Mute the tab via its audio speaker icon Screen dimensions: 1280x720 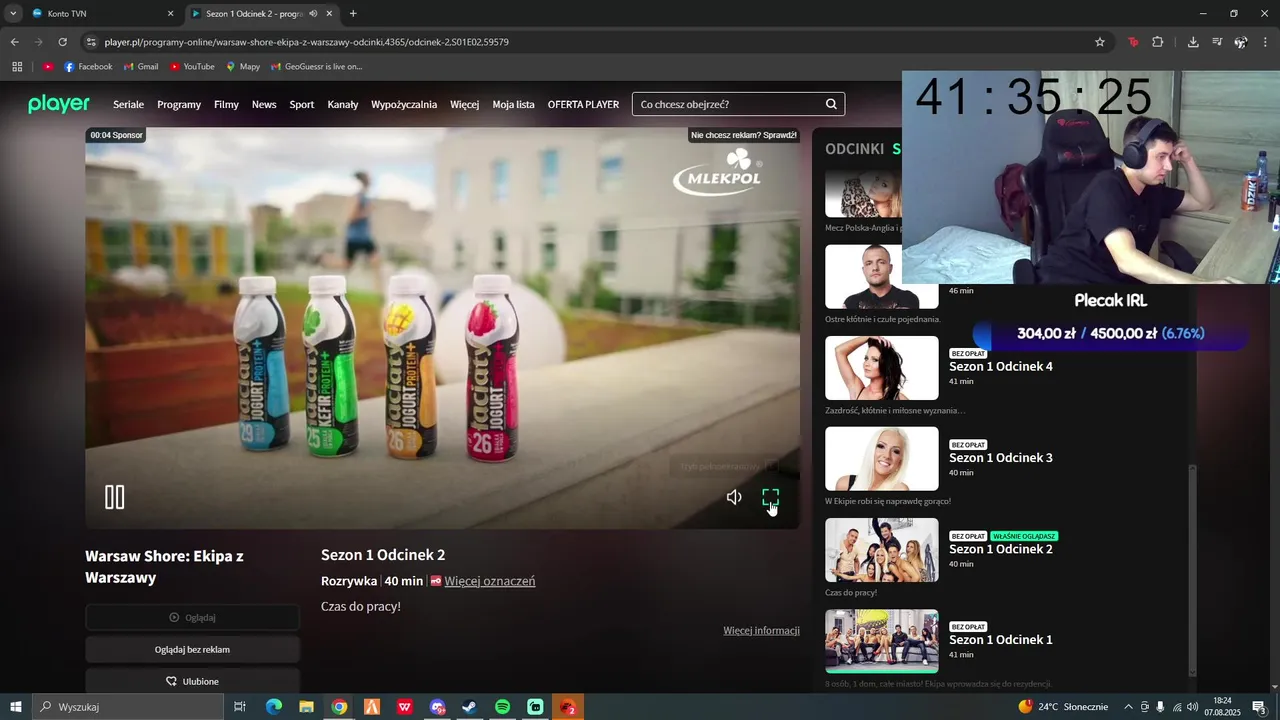(x=313, y=14)
